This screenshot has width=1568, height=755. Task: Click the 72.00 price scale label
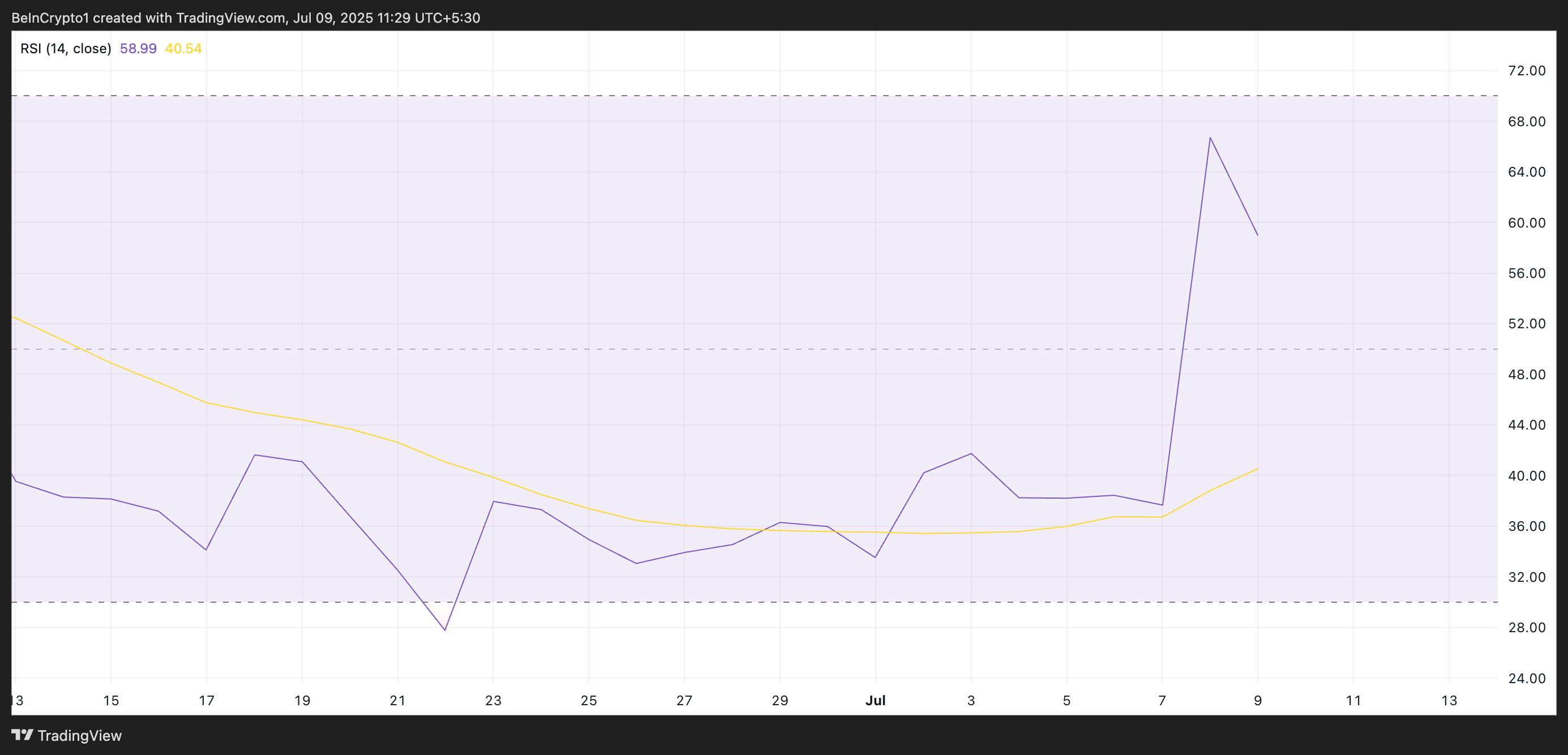(x=1526, y=71)
